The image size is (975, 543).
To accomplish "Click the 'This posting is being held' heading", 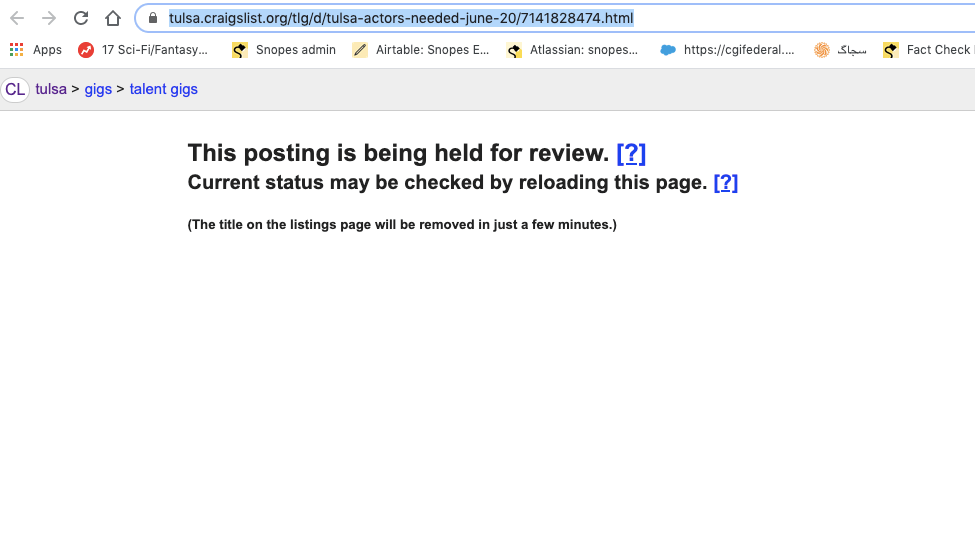I will [399, 153].
